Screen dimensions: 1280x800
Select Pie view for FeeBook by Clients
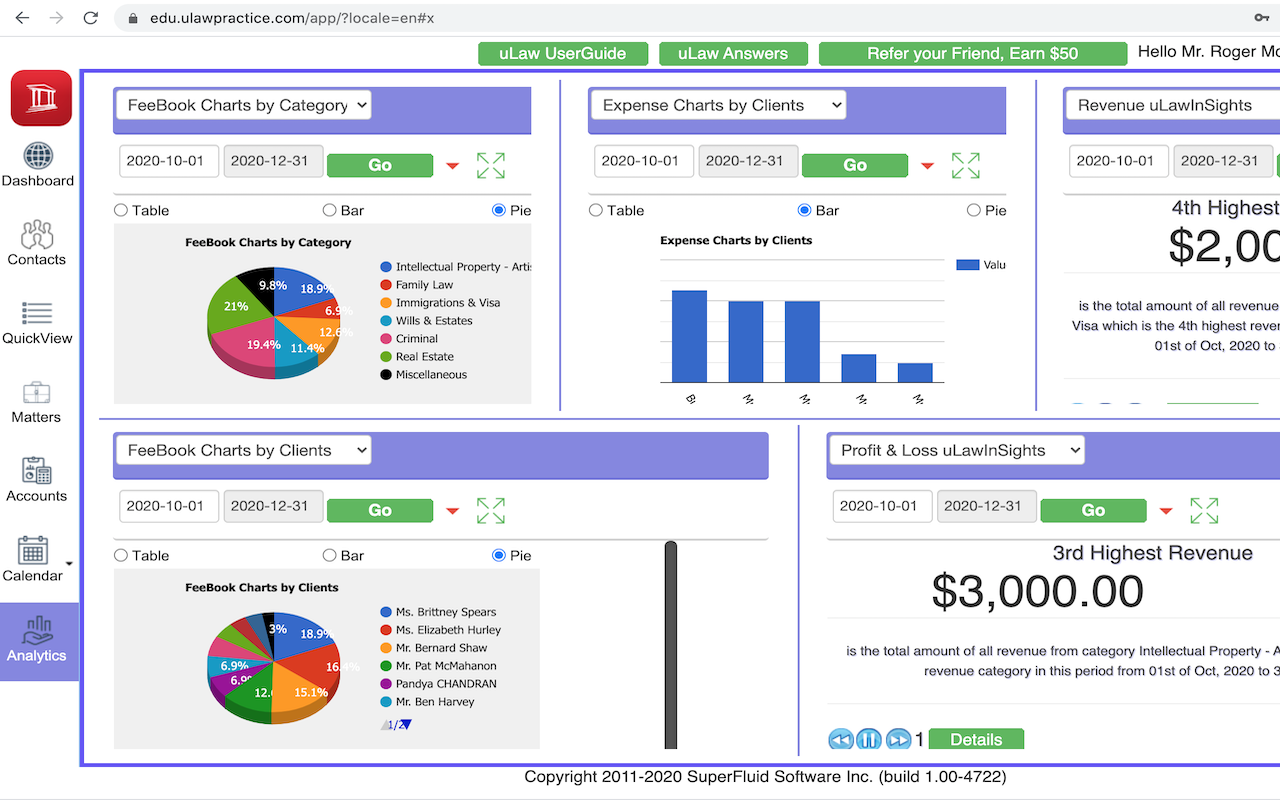click(499, 555)
